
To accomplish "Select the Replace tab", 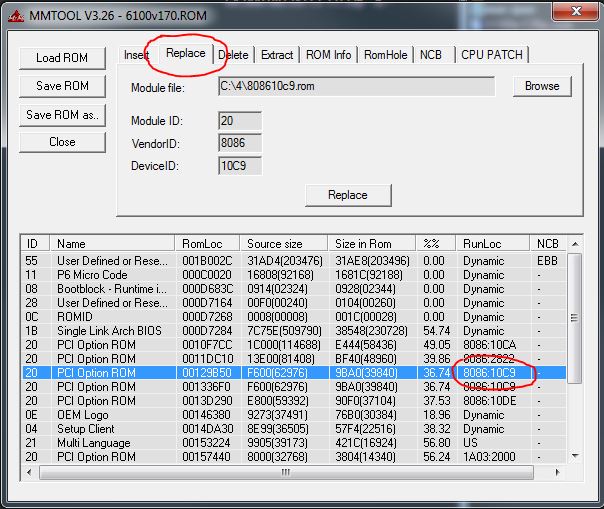I will (185, 53).
